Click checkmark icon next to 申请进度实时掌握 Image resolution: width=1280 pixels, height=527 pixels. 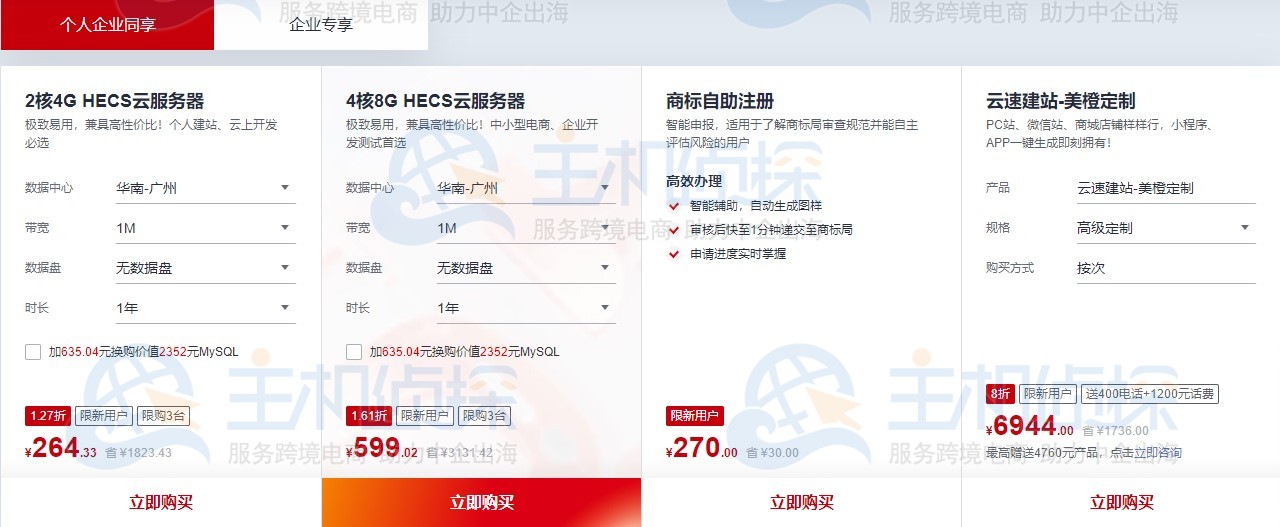674,254
